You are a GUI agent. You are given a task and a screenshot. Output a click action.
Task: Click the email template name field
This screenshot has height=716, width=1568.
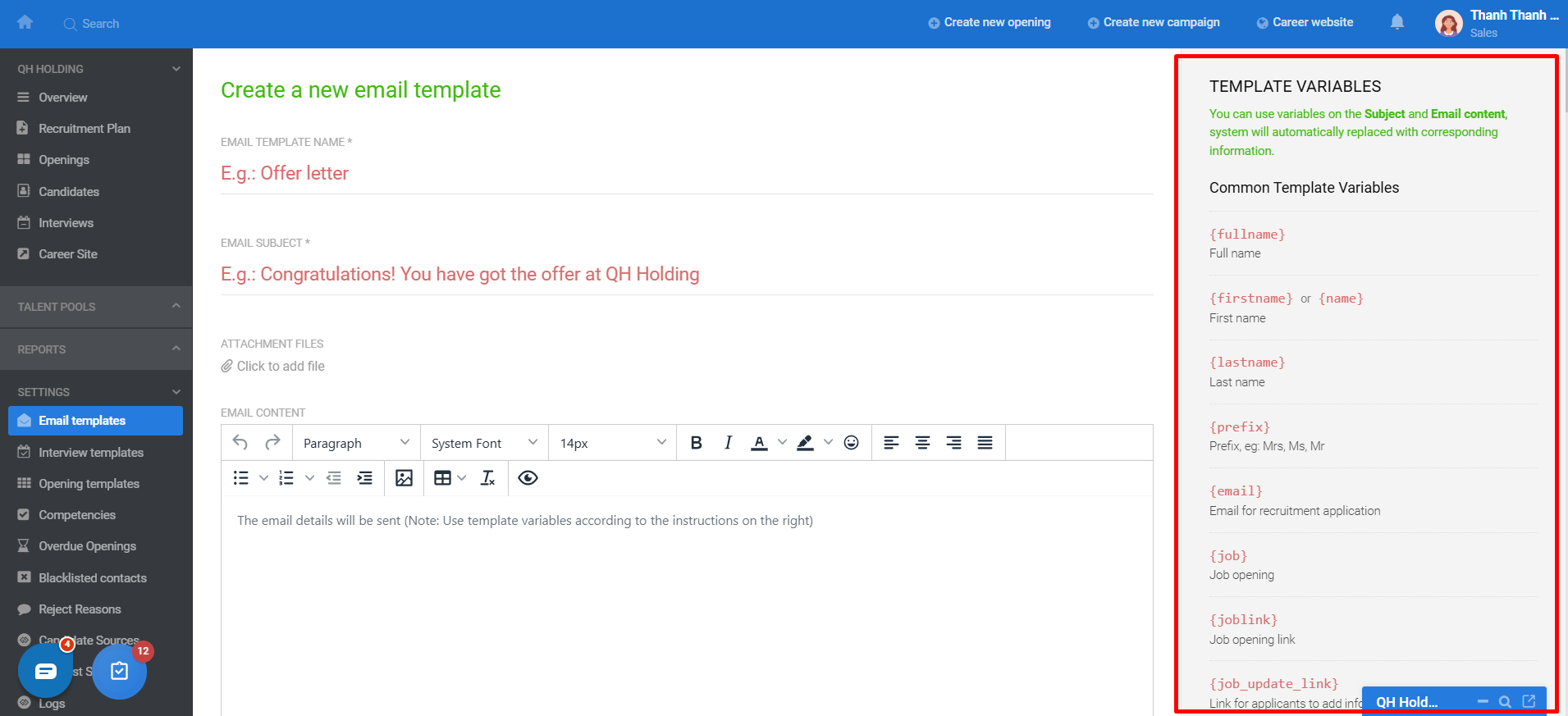[x=687, y=173]
